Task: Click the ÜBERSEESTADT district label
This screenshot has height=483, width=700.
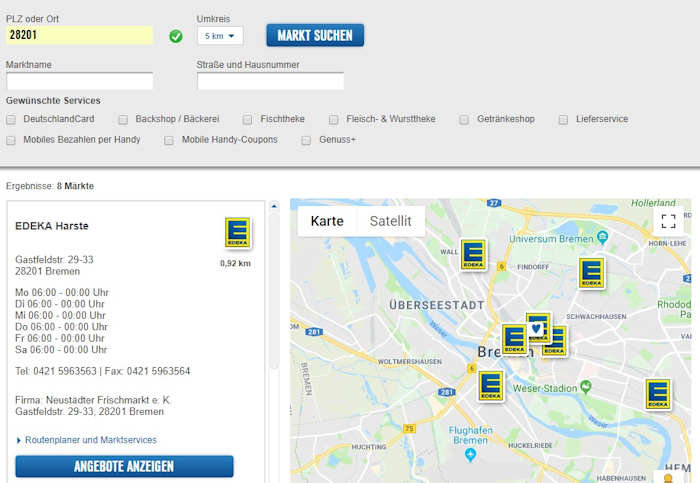Action: click(437, 305)
